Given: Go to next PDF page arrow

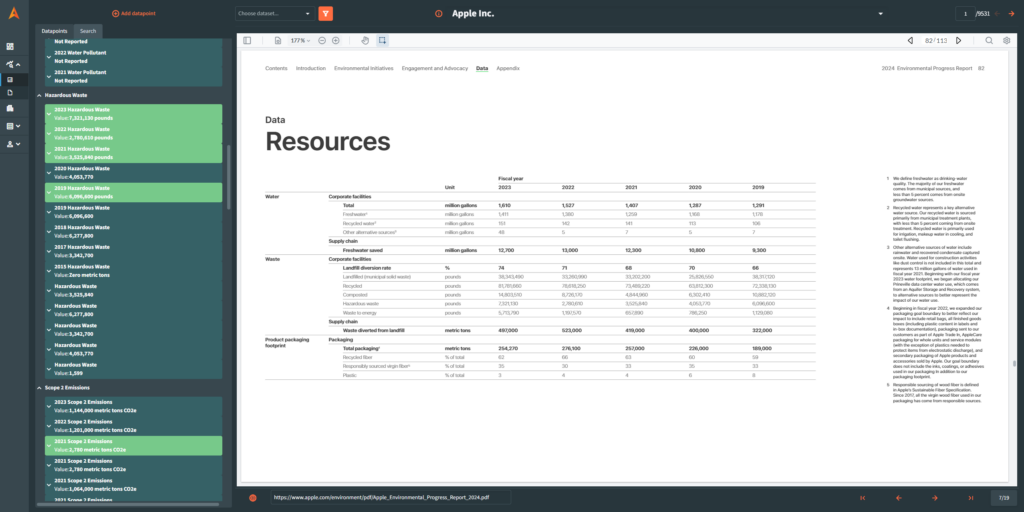Looking at the screenshot, I should click(959, 40).
